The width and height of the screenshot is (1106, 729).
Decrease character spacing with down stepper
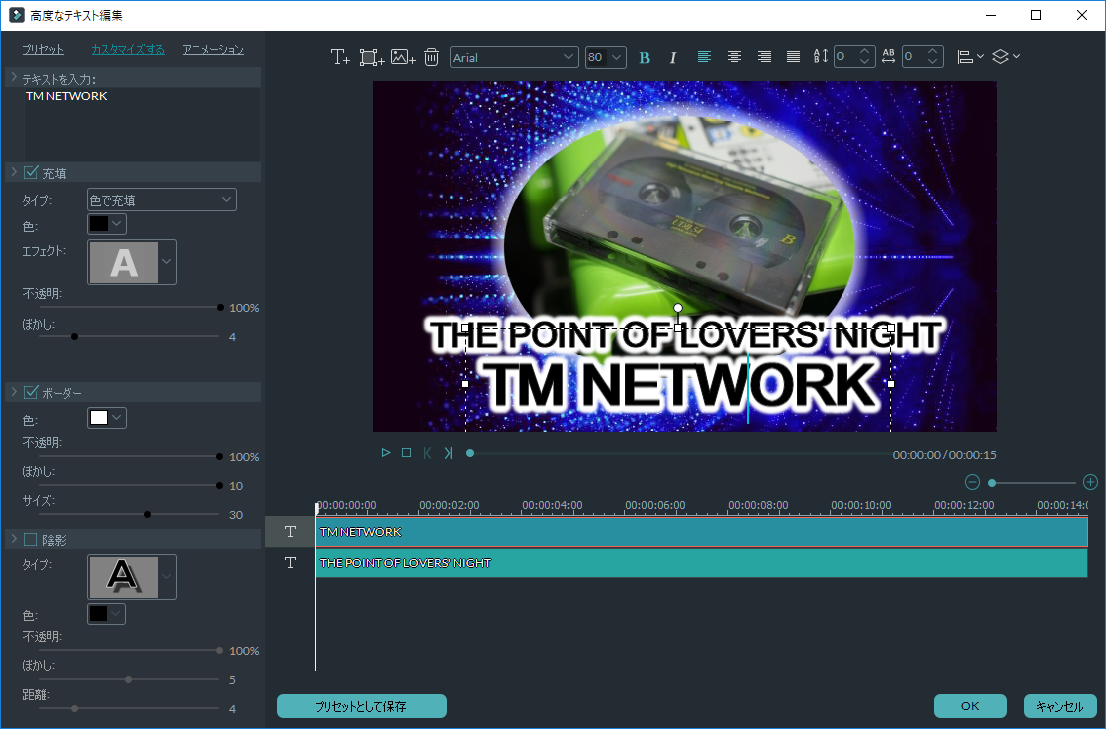pyautogui.click(x=932, y=62)
